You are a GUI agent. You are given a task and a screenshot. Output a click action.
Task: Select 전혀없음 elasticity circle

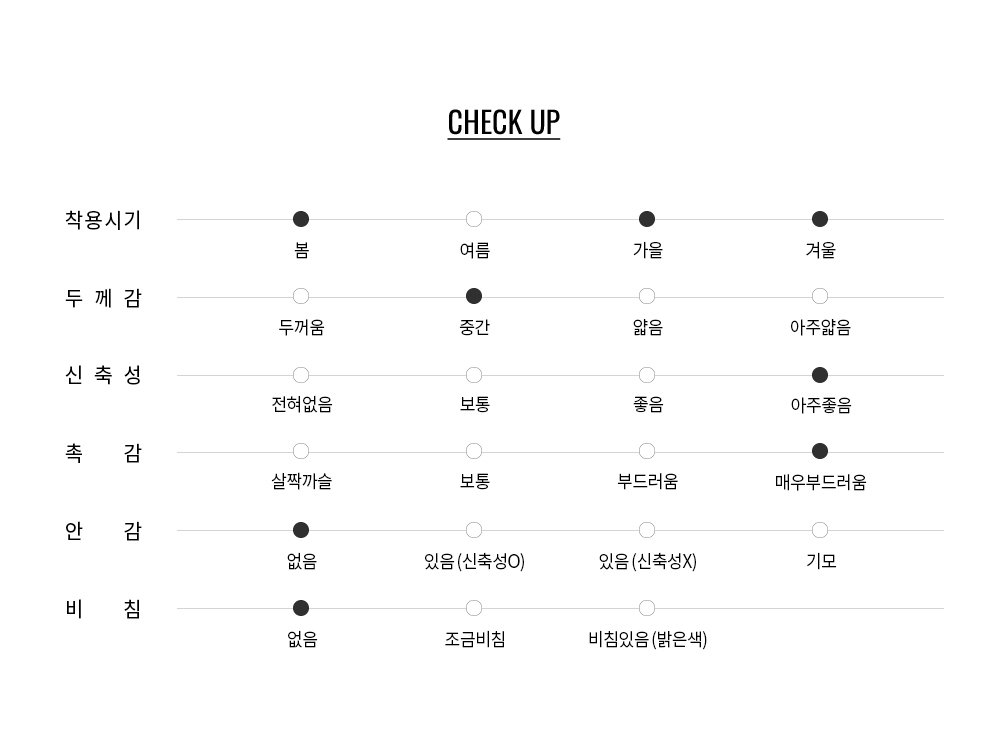301,375
